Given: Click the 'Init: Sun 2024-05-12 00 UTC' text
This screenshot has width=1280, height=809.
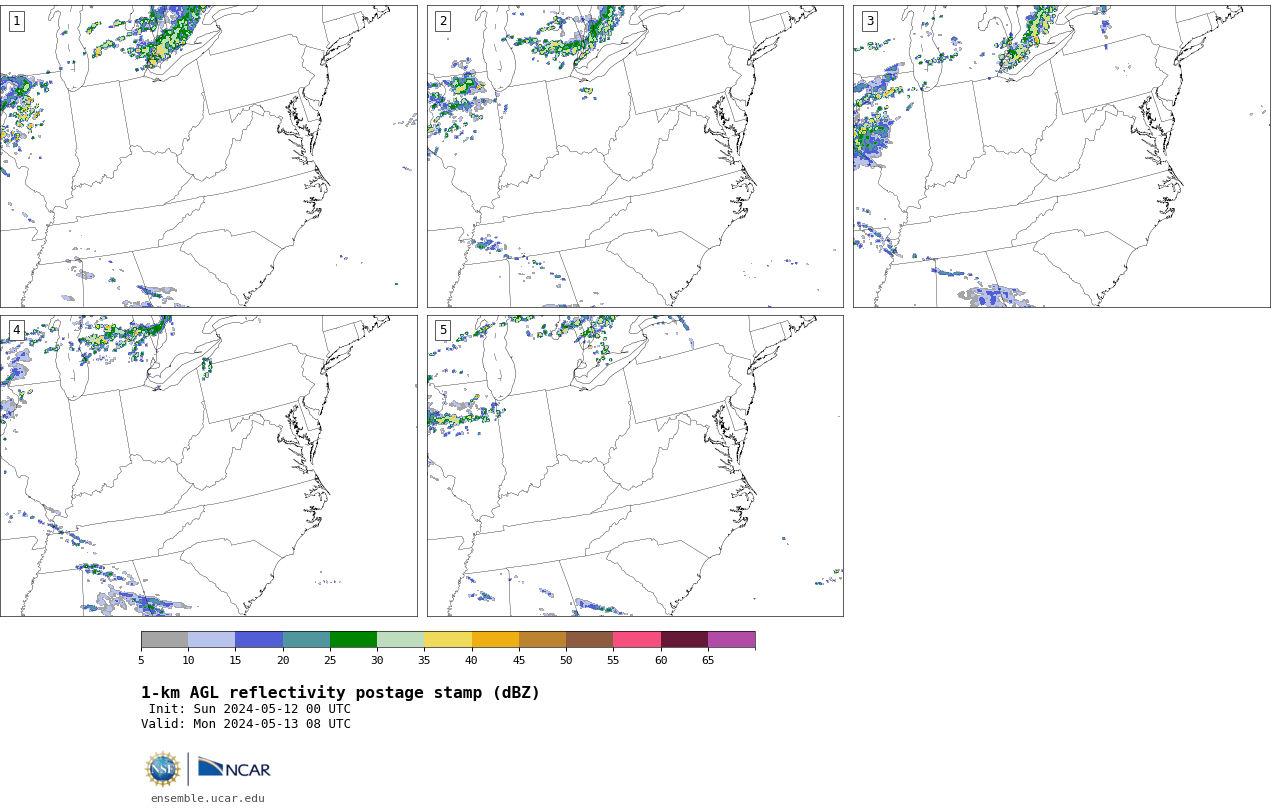Looking at the screenshot, I should tap(250, 709).
